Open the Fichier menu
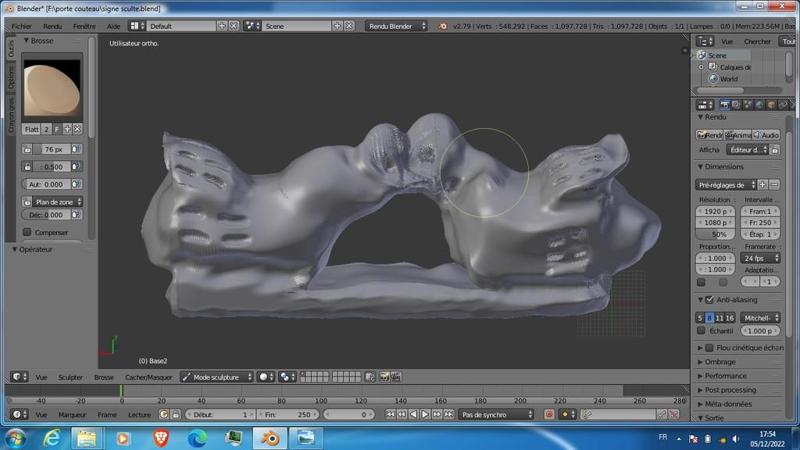Screen dimensions: 800x450 coord(22,25)
